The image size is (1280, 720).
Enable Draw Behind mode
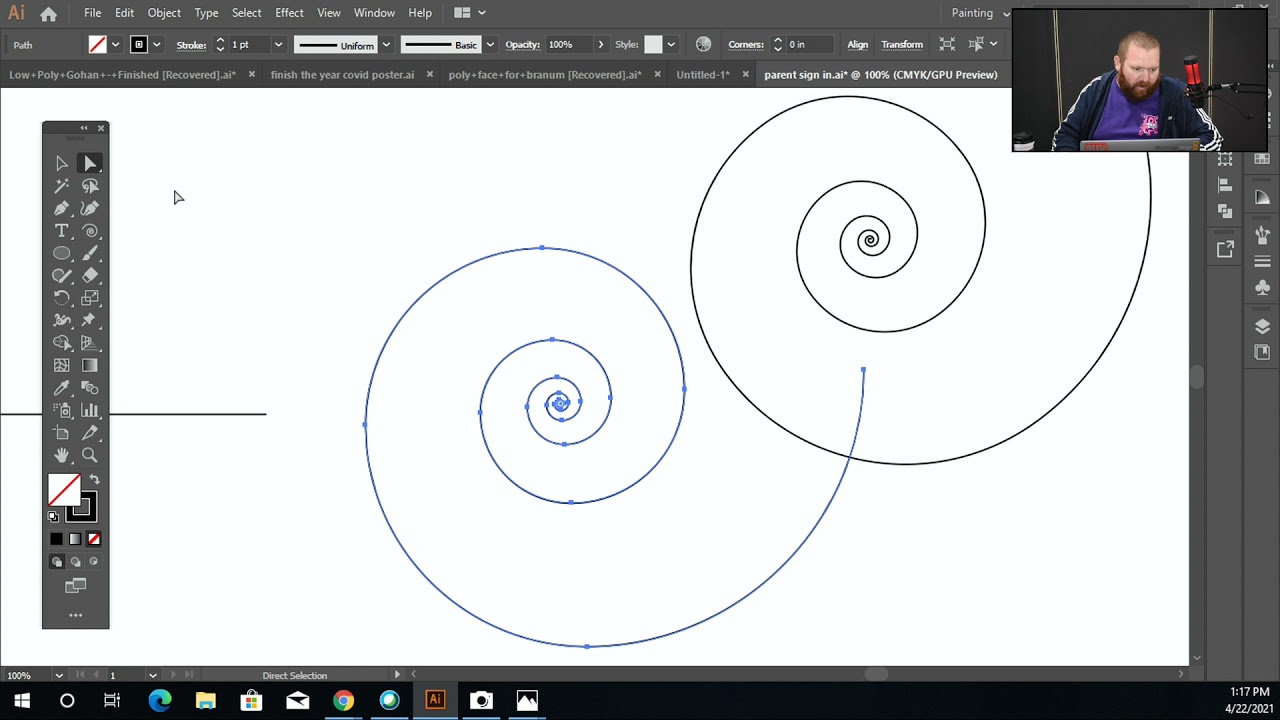click(x=75, y=562)
